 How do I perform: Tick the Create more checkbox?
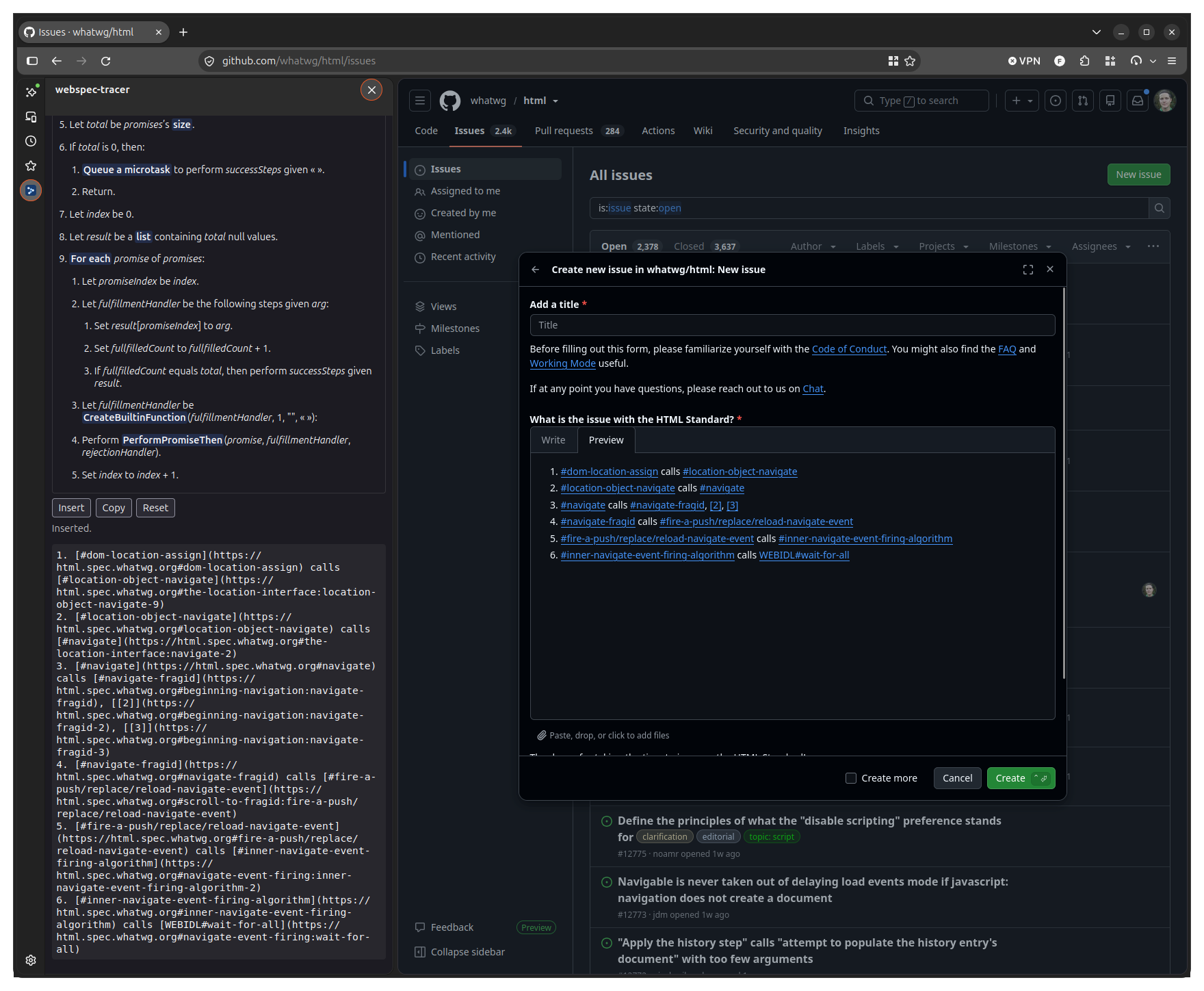click(851, 778)
